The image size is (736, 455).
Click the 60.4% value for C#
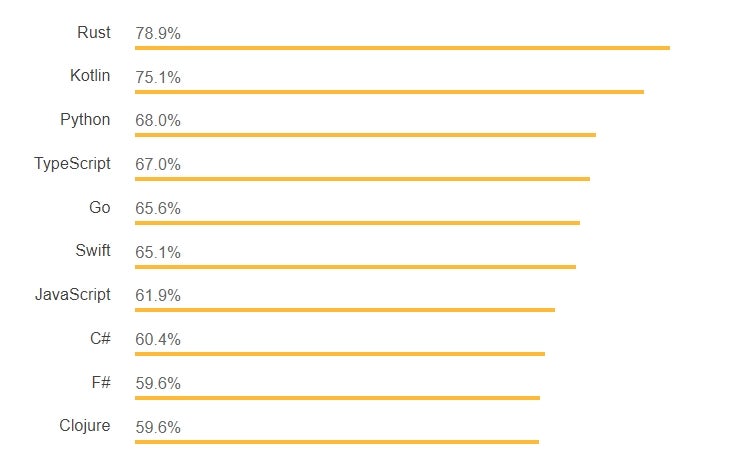158,339
